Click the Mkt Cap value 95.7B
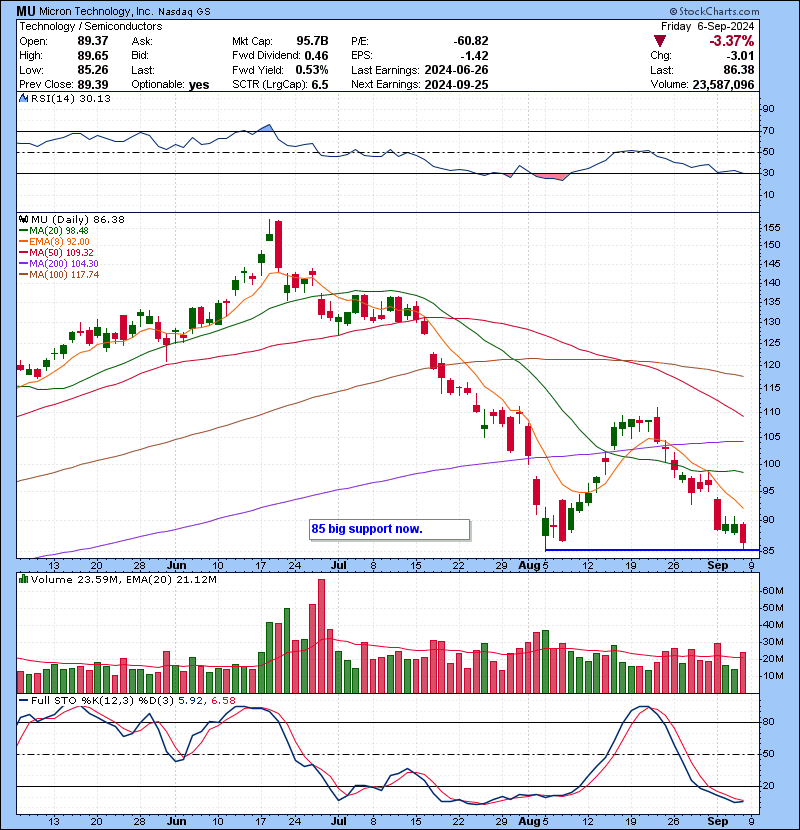This screenshot has height=830, width=800. click(x=312, y=41)
